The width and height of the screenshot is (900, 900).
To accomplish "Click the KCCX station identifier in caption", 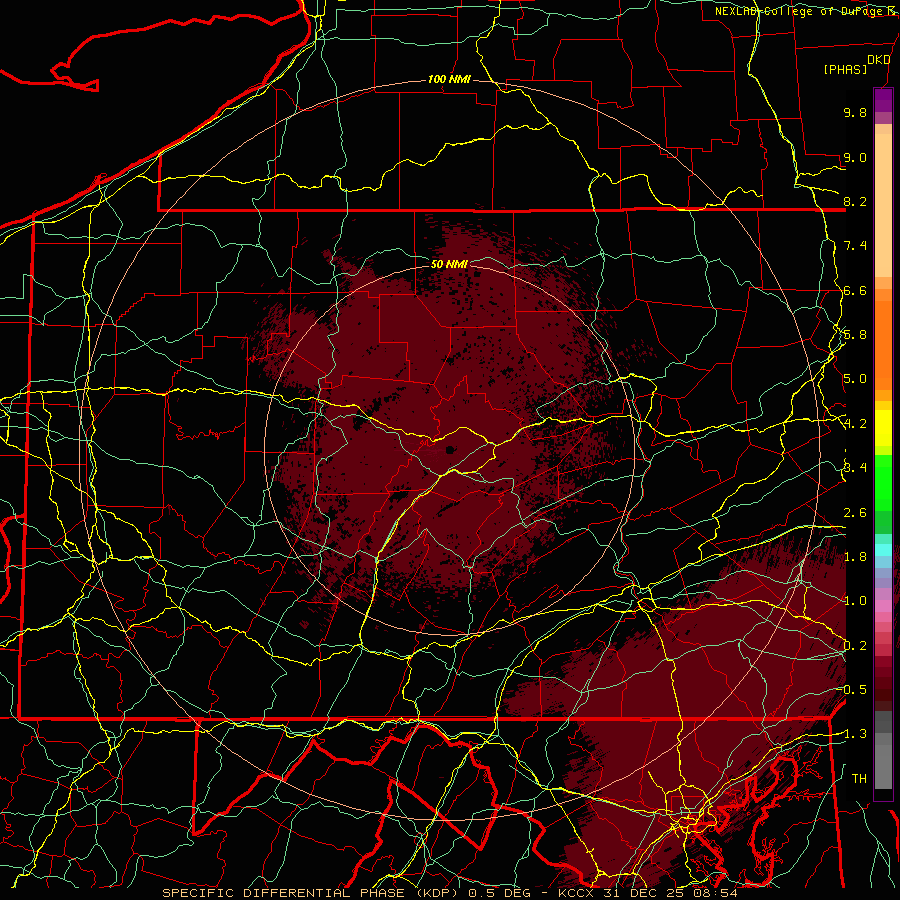I will (578, 893).
